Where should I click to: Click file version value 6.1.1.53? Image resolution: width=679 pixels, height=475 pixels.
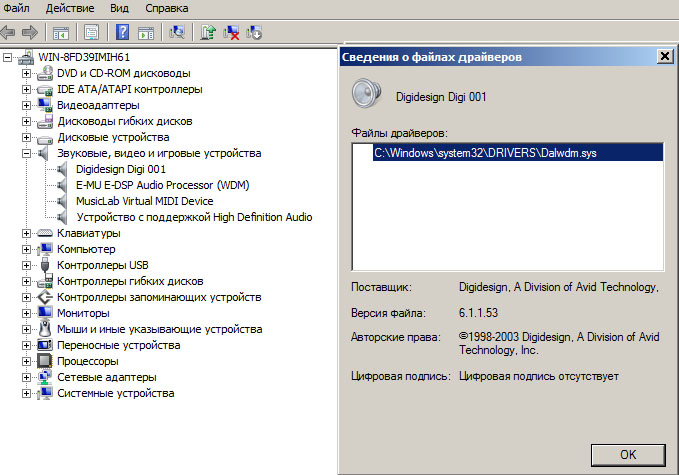[479, 313]
